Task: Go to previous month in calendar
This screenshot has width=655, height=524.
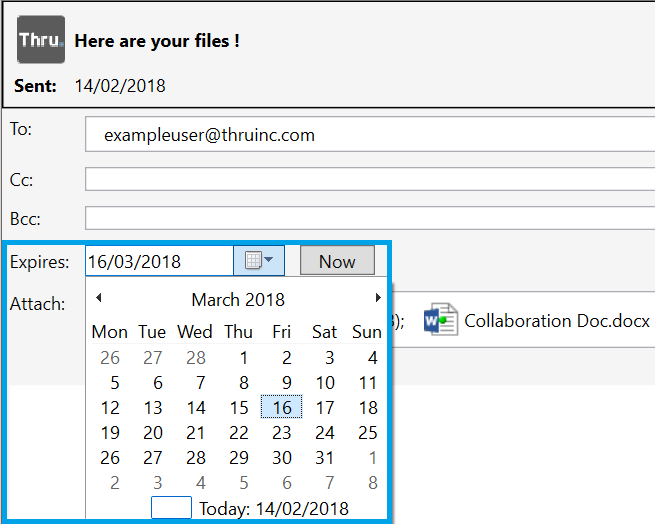Action: [x=99, y=298]
